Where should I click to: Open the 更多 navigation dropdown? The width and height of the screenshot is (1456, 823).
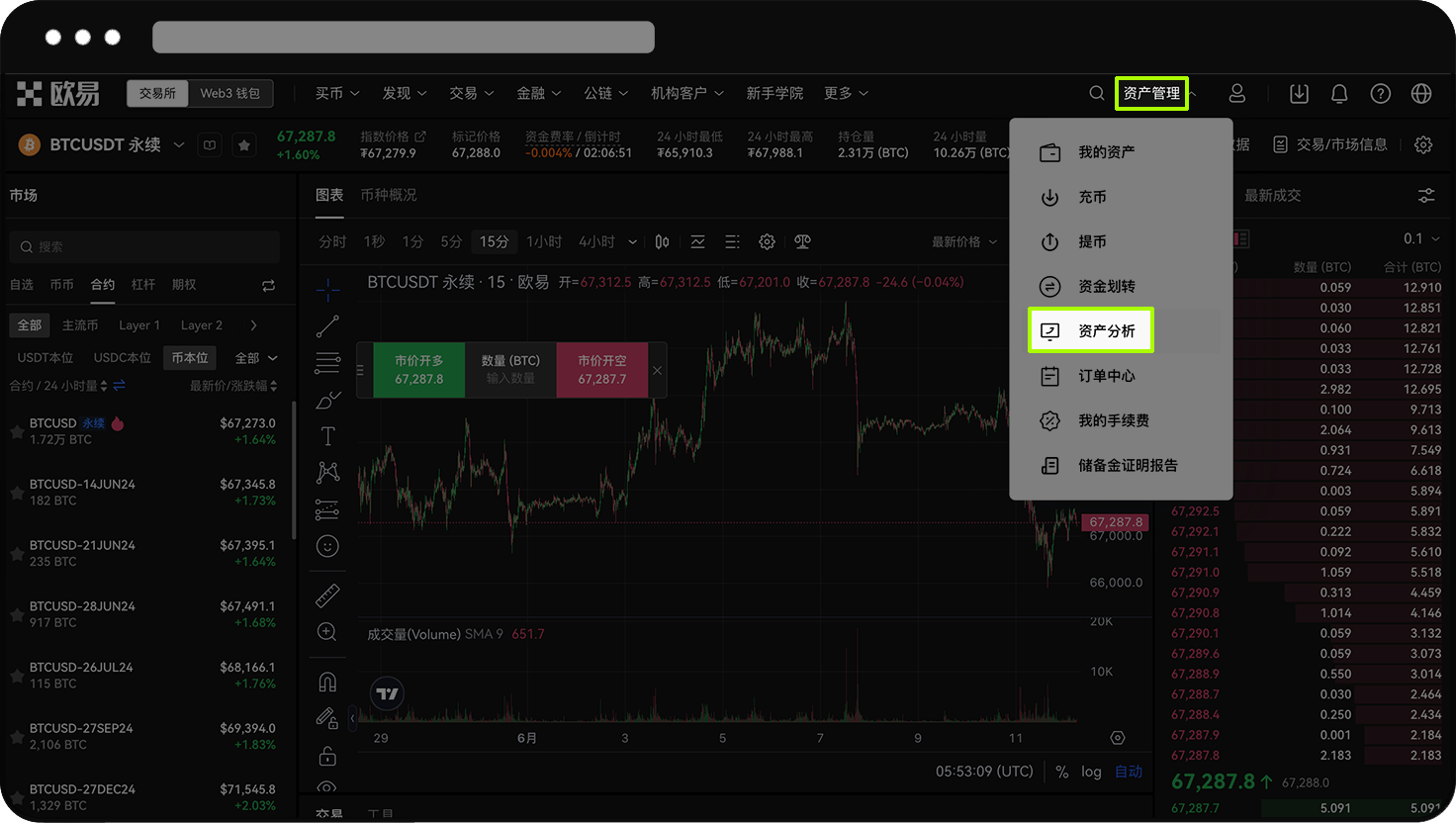click(x=846, y=93)
